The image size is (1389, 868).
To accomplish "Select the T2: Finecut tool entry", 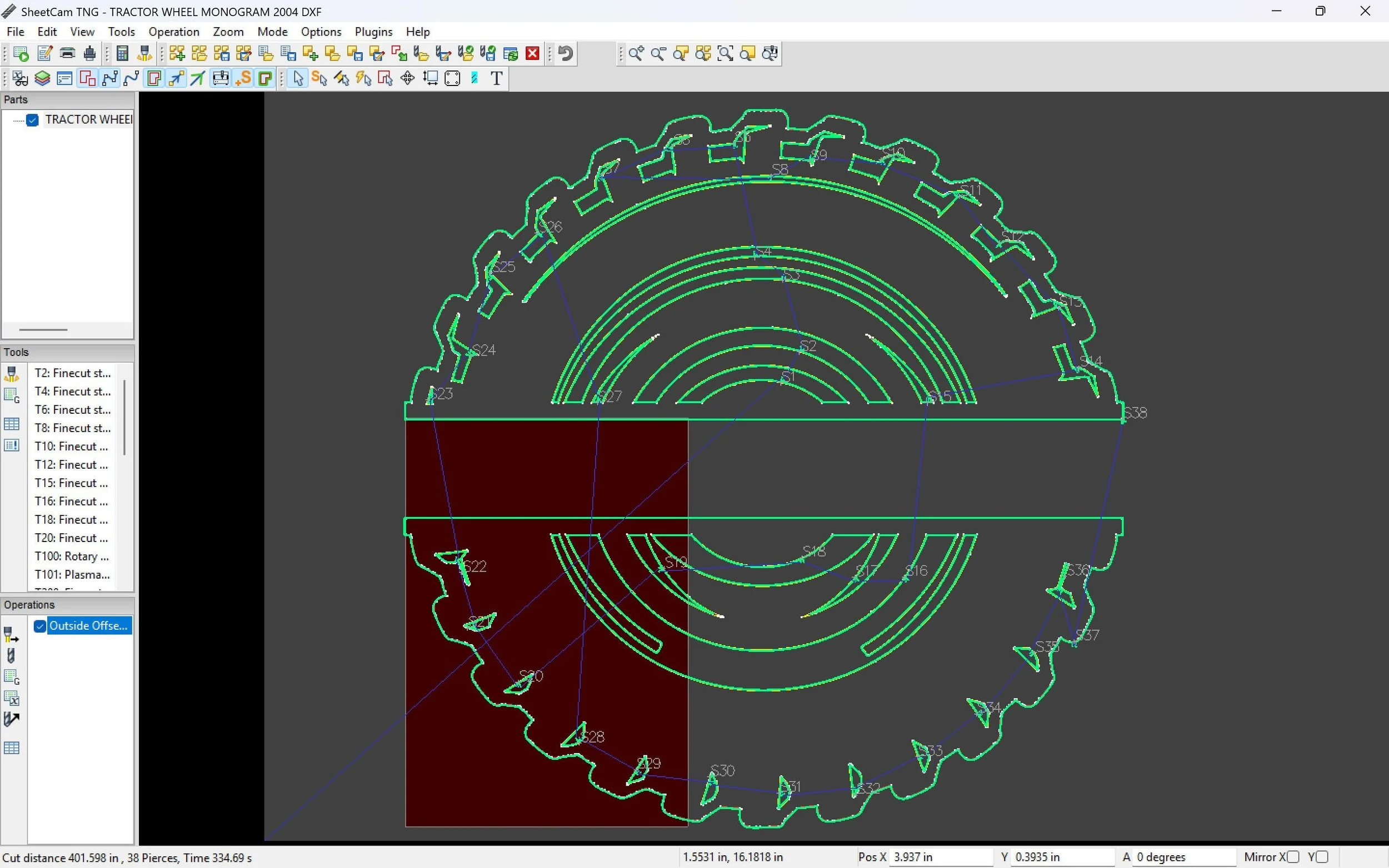I will (72, 373).
